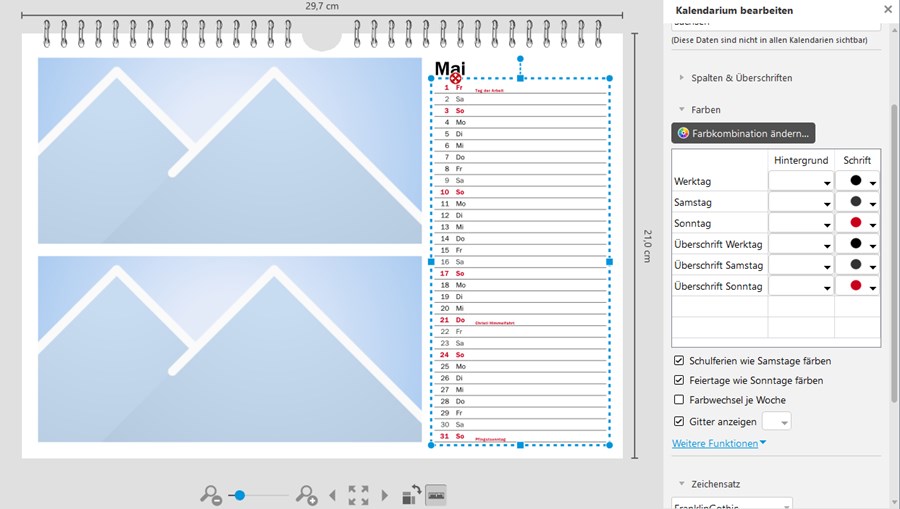Open Überschrift Werktag Hintergrund dropdown
The image size is (900, 509).
coord(801,244)
